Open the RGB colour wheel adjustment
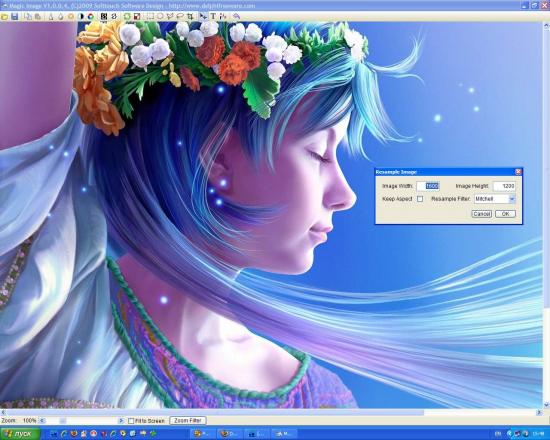 pos(90,16)
